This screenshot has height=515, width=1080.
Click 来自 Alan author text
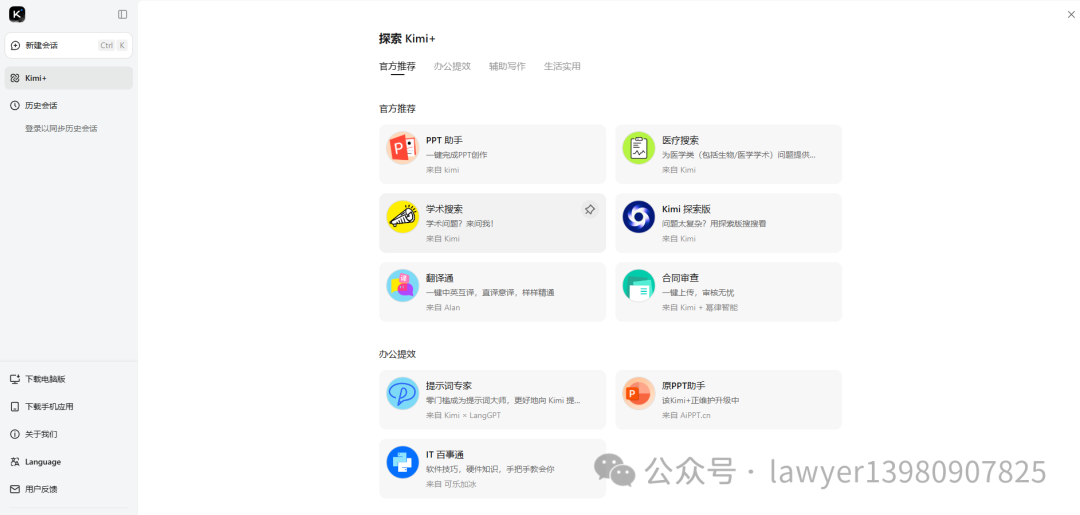[x=443, y=308]
